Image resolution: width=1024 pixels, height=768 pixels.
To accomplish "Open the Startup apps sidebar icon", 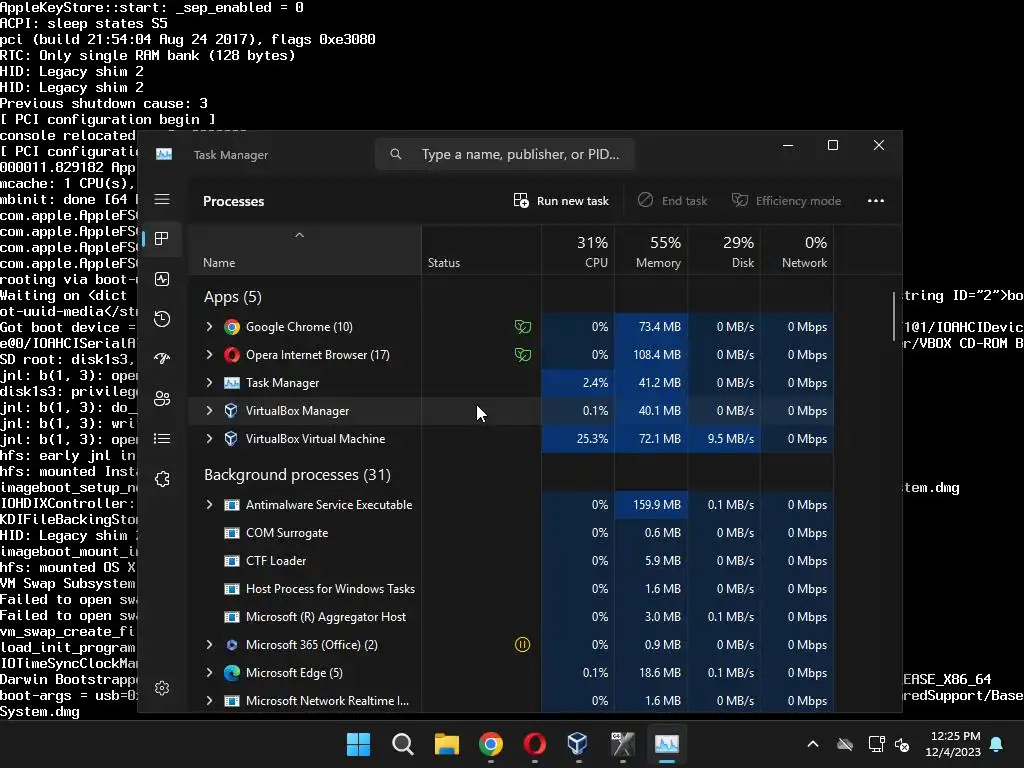I will coord(162,358).
